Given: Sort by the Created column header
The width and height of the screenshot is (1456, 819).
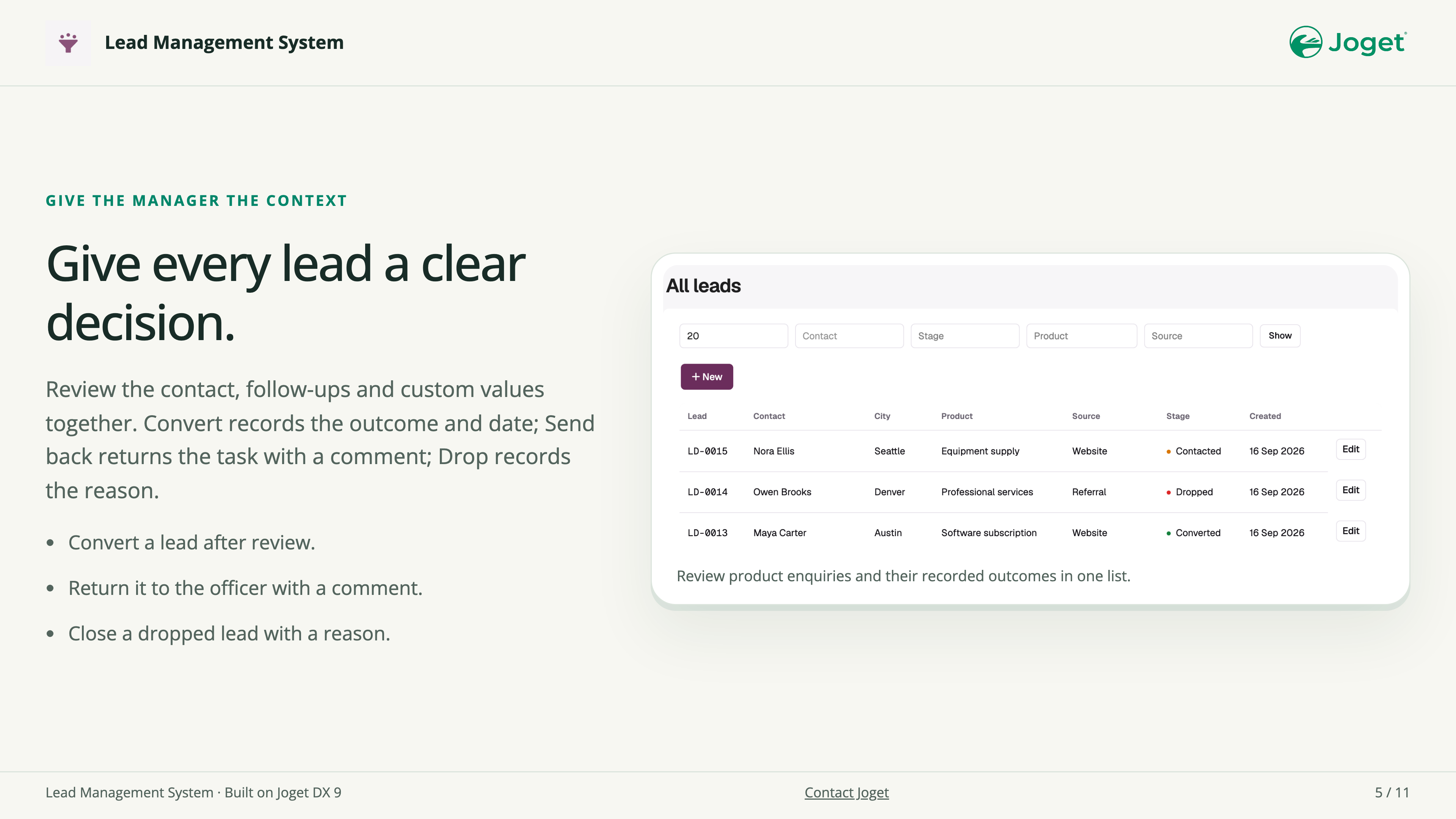Looking at the screenshot, I should click(1265, 416).
